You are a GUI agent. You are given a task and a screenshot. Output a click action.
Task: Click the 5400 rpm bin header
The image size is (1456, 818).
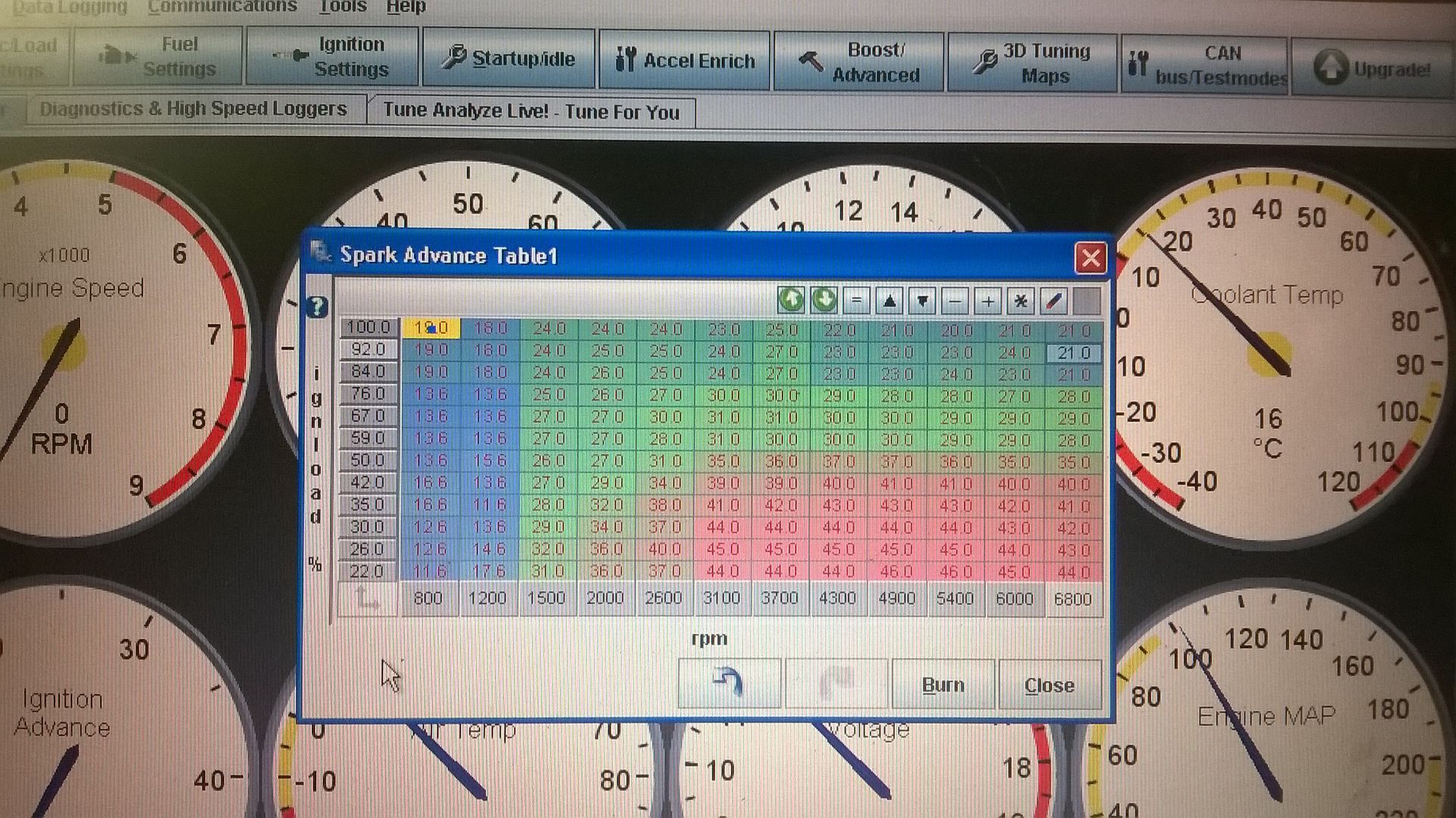point(955,599)
